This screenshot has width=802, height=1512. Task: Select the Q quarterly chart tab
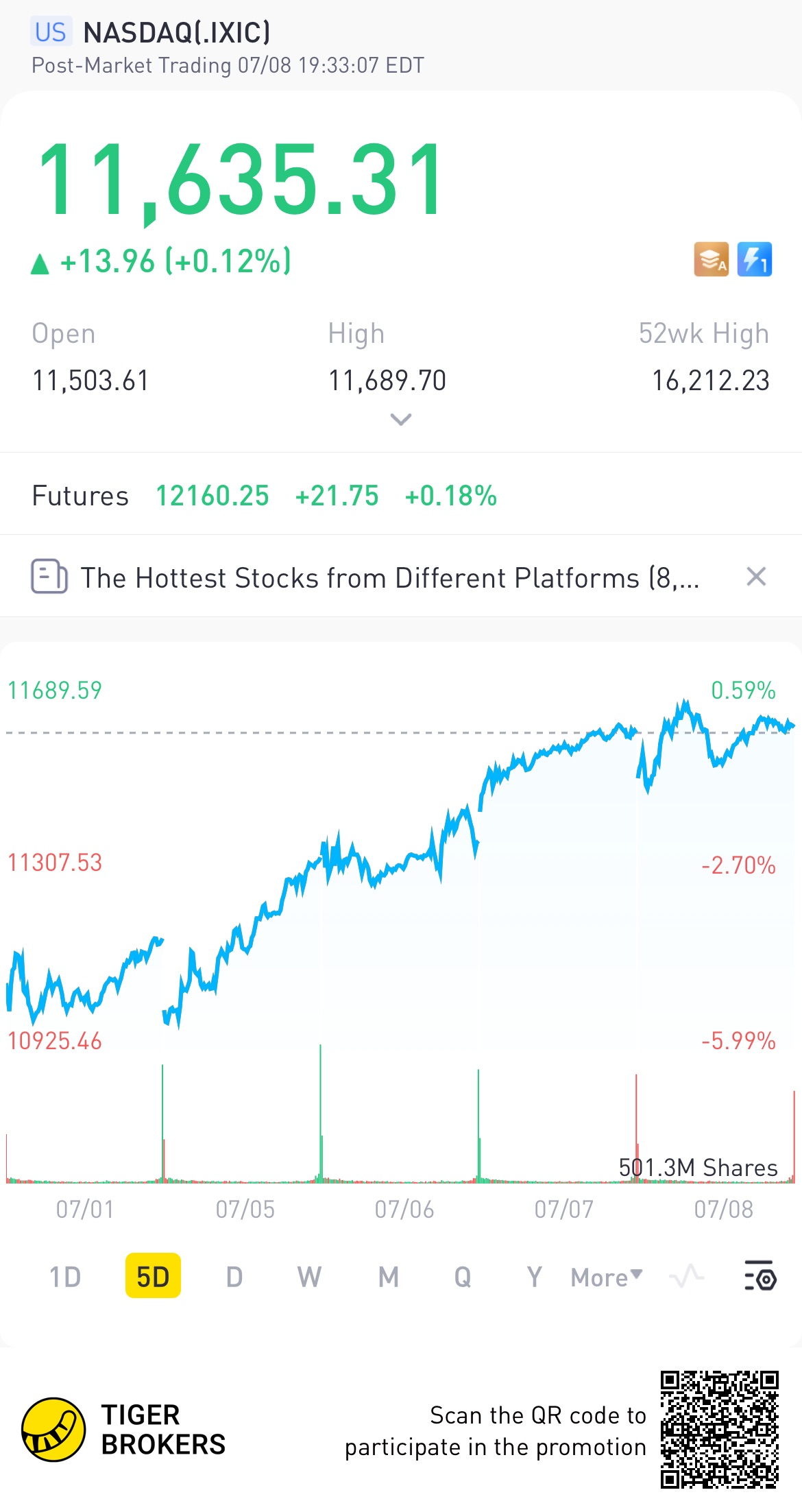coord(463,1277)
